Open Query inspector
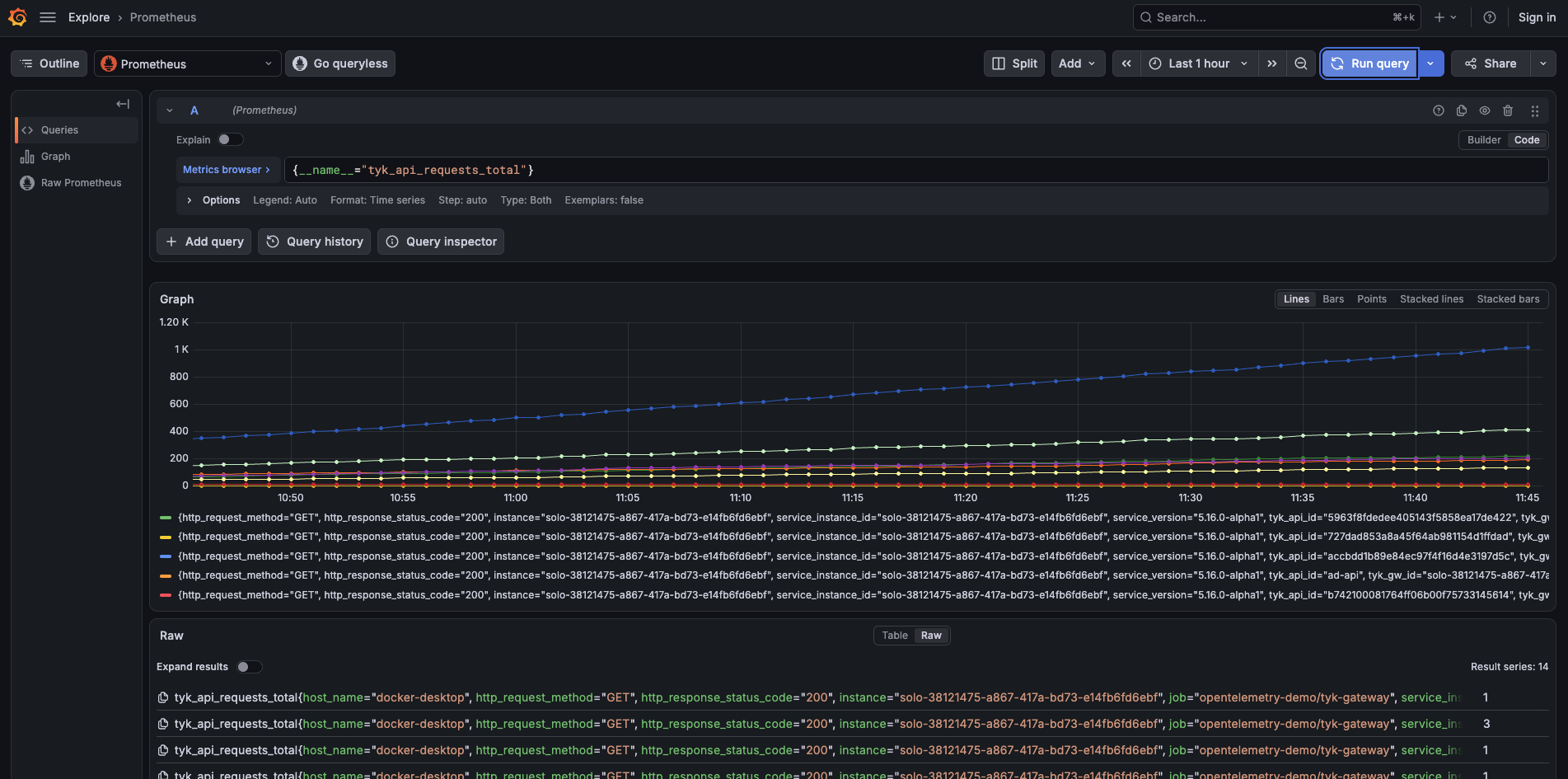This screenshot has width=1568, height=779. click(441, 242)
